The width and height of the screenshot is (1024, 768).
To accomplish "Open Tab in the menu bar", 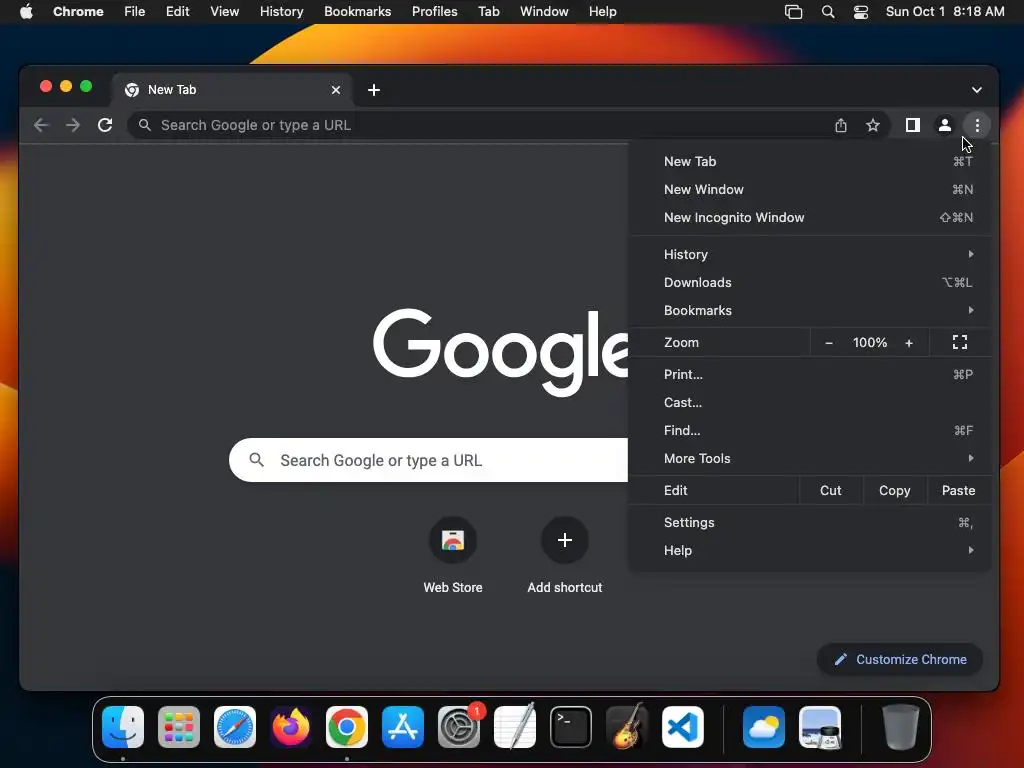I will [x=488, y=12].
